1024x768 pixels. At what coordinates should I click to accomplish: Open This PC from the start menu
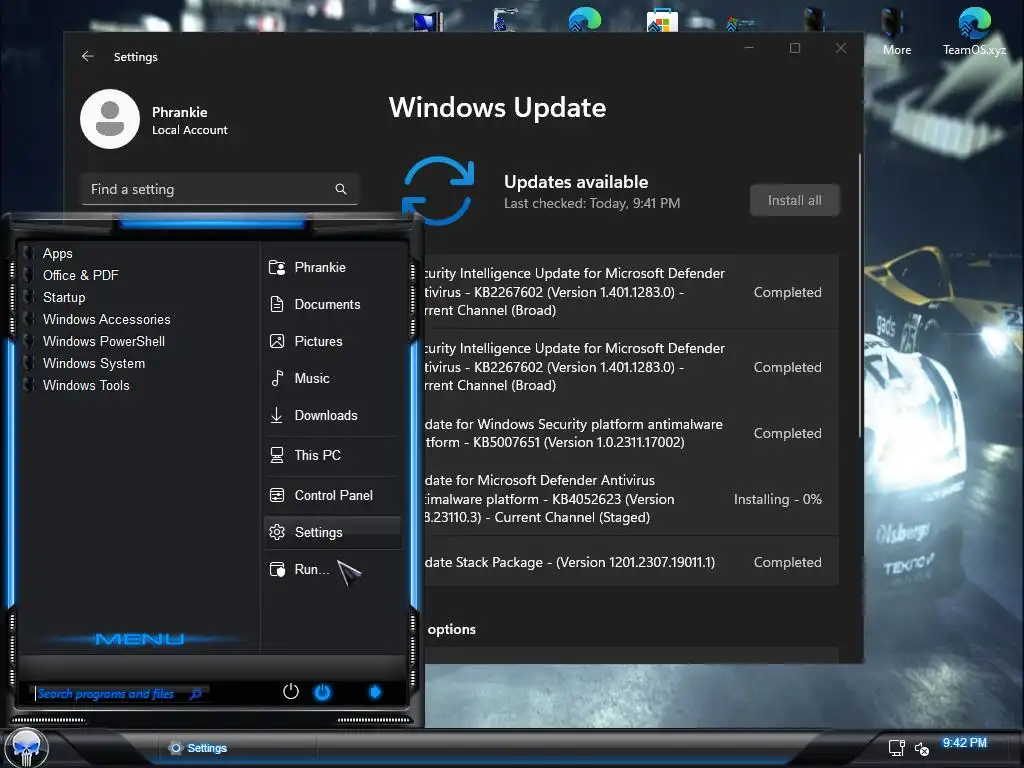coord(332,455)
